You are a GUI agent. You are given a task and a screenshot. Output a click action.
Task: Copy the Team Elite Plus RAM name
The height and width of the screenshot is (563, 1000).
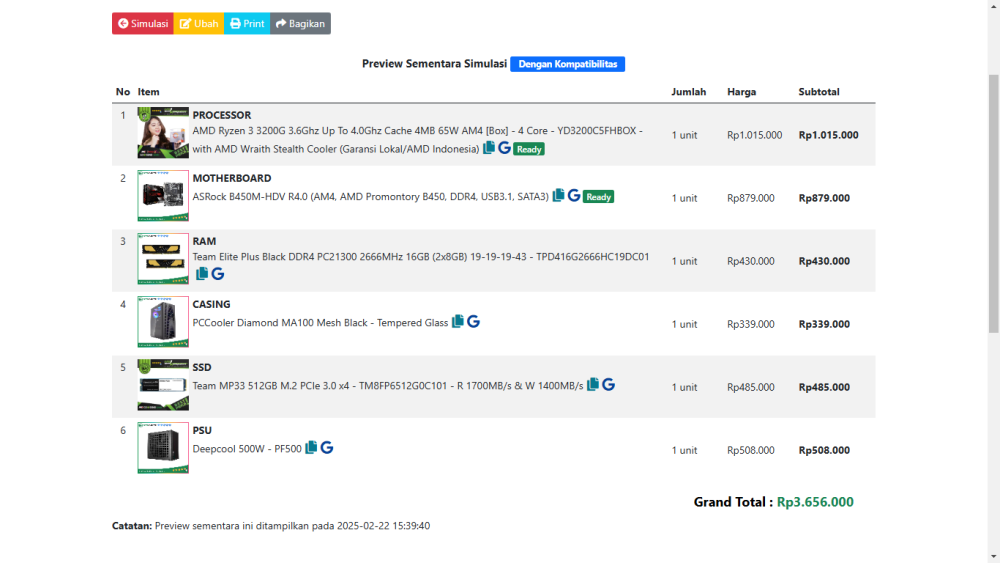point(202,274)
